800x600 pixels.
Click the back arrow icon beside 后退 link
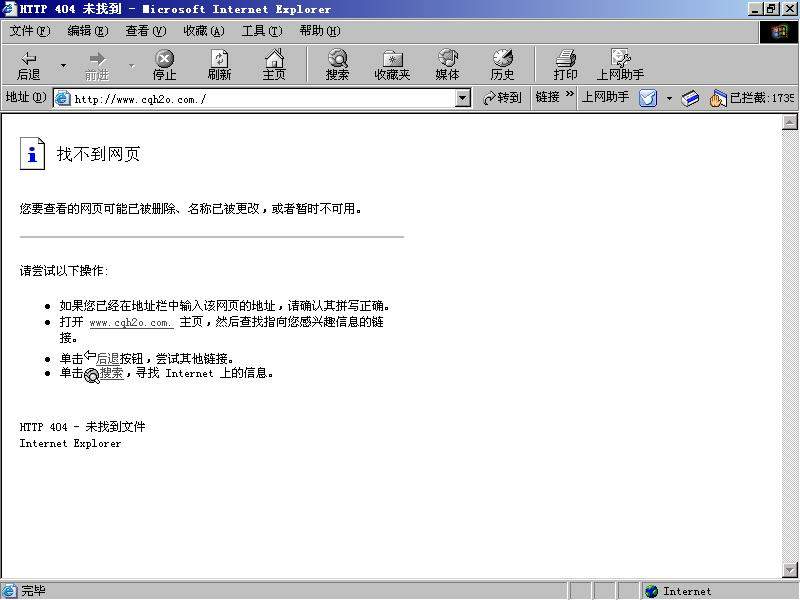pyautogui.click(x=89, y=355)
